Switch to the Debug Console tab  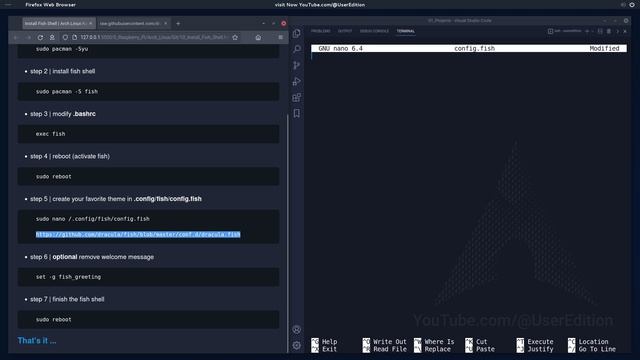point(374,31)
